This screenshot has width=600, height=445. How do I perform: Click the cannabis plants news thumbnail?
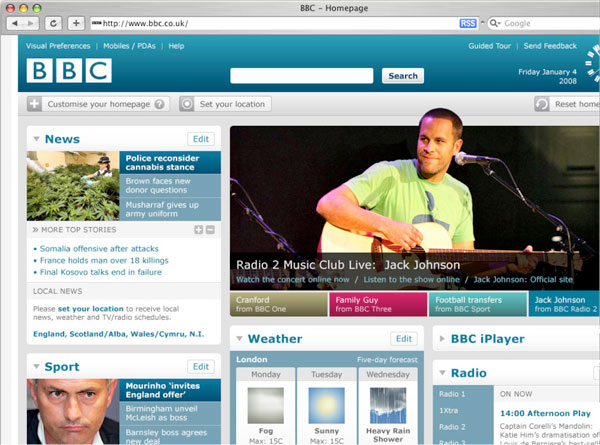click(x=73, y=186)
